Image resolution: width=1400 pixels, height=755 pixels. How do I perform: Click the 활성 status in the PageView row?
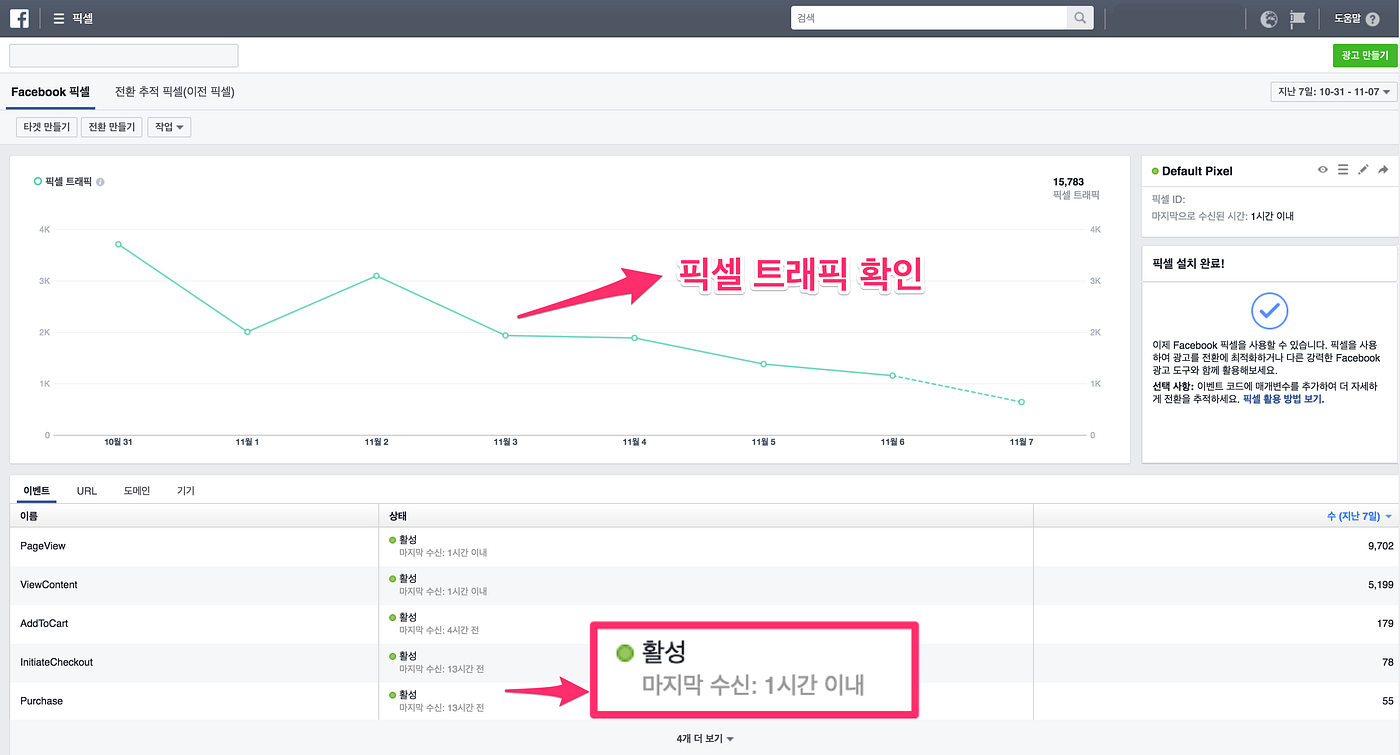[x=408, y=539]
